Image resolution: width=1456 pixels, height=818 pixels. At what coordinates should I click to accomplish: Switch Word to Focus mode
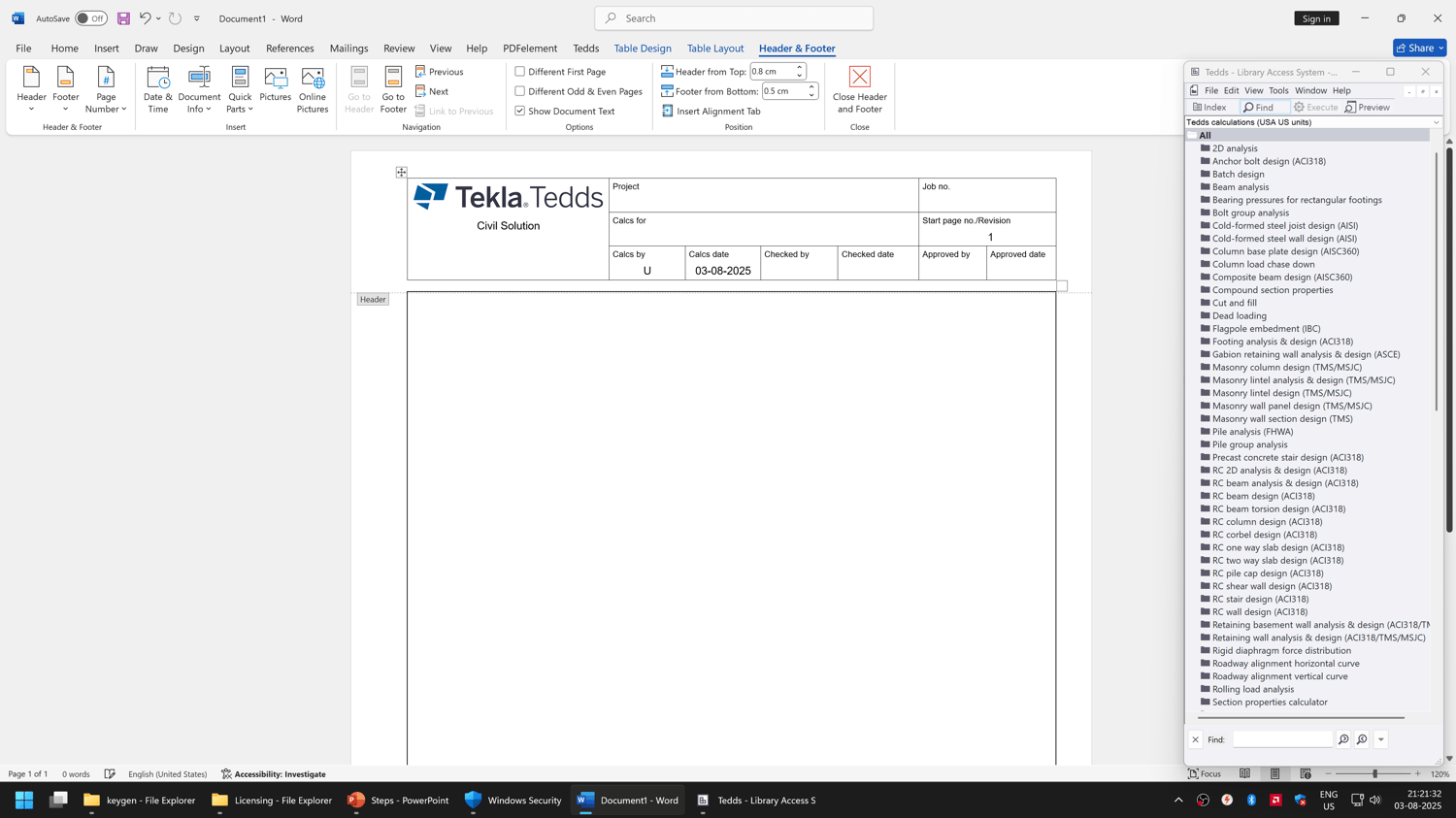1205,774
